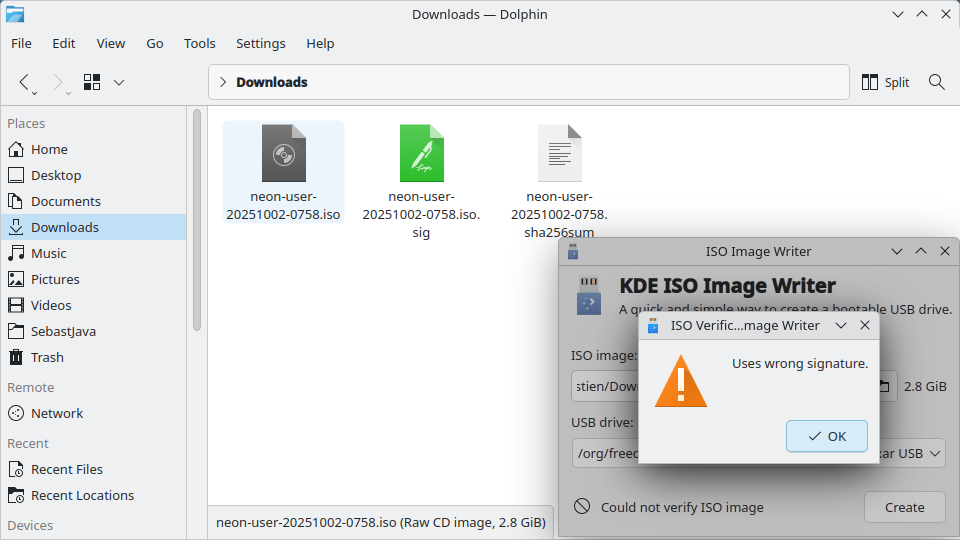
Task: Go to Network in Remote section
Action: pyautogui.click(x=57, y=413)
